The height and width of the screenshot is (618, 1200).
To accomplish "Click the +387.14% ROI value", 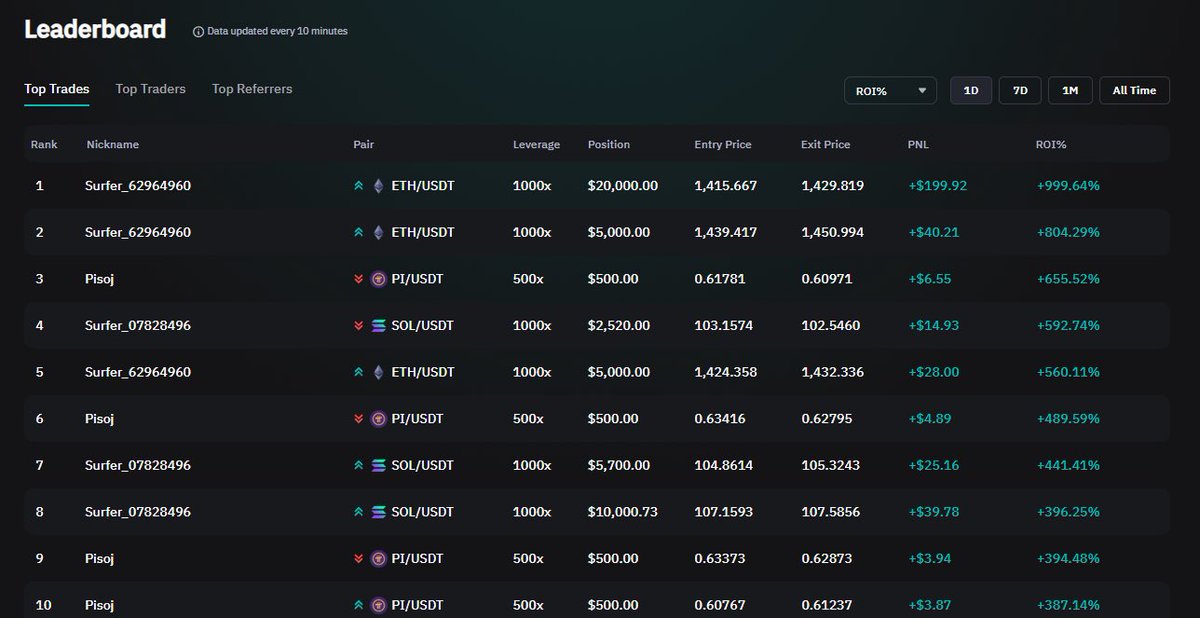I will click(x=1068, y=605).
